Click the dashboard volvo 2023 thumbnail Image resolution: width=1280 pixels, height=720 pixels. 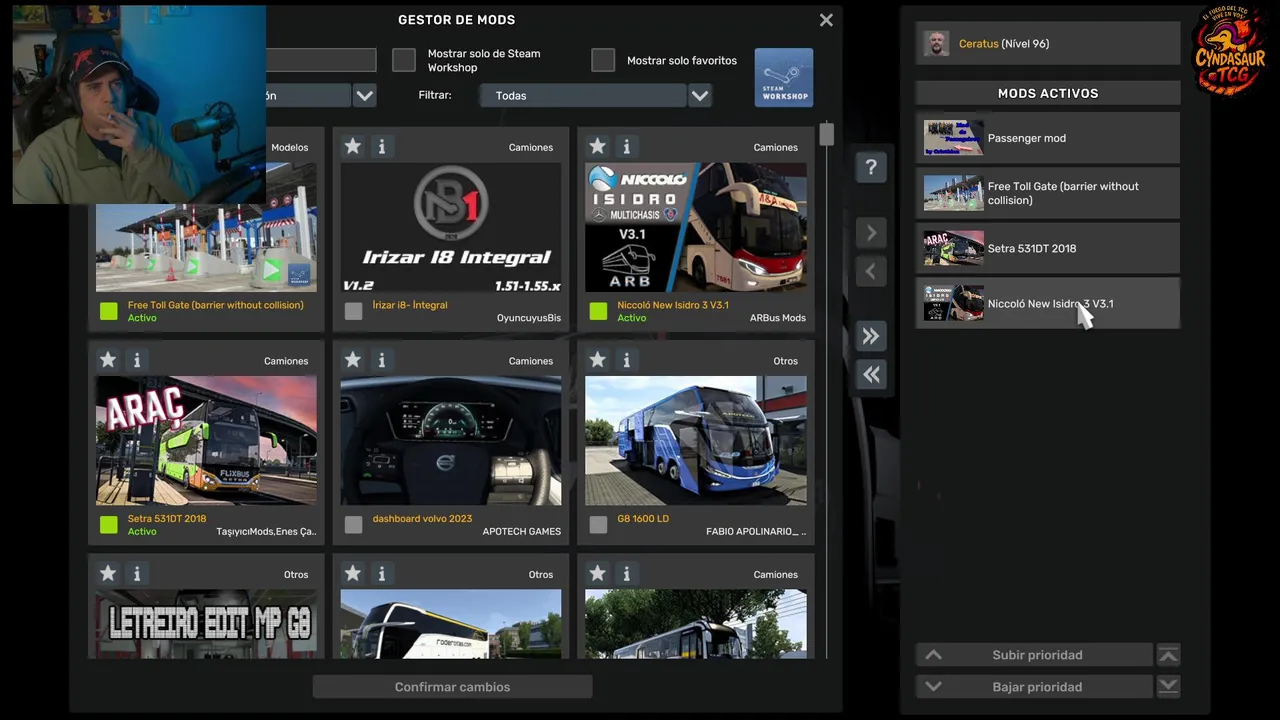tap(451, 440)
